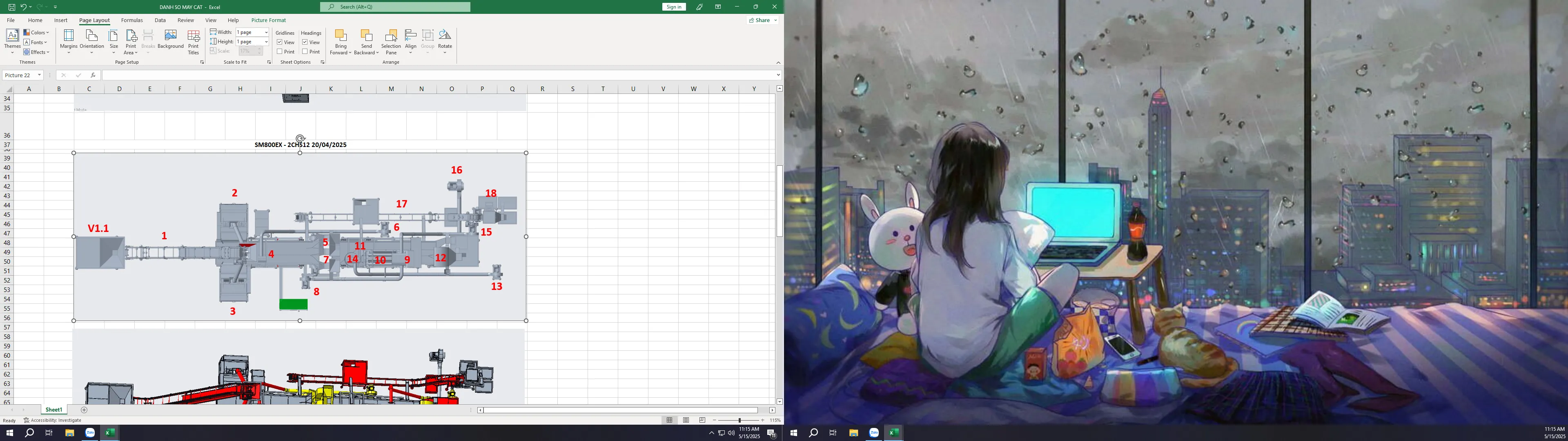Viewport: 1568px width, 441px height.
Task: Click the Search (Alt+Q) box
Action: coord(395,7)
